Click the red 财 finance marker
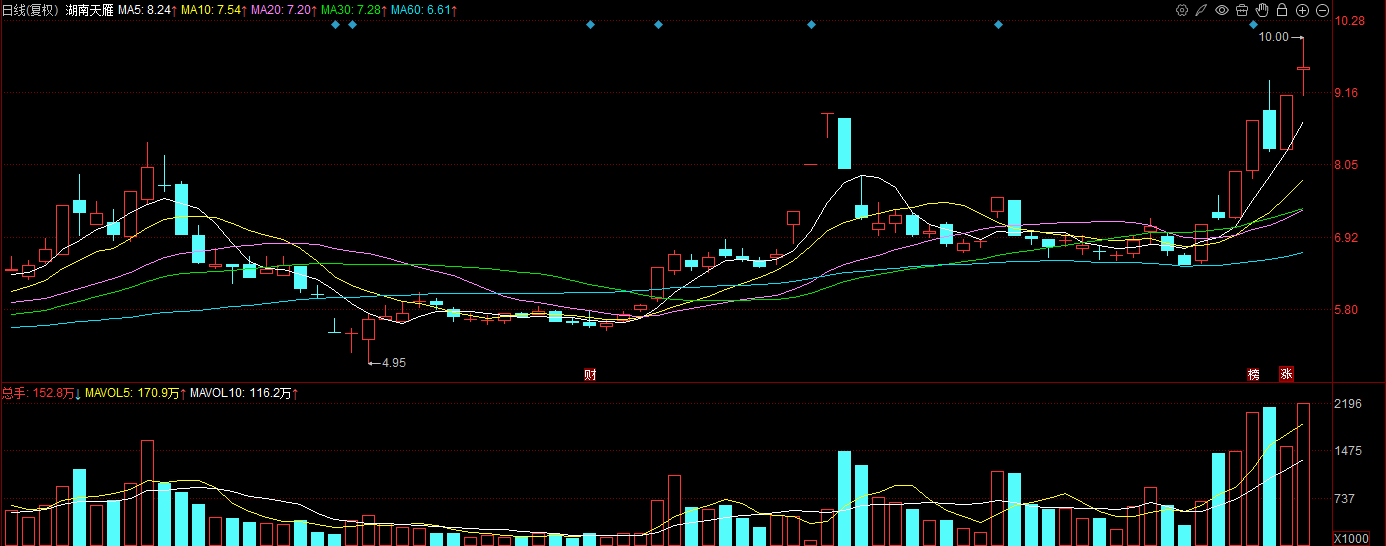This screenshot has width=1386, height=546. (x=590, y=375)
